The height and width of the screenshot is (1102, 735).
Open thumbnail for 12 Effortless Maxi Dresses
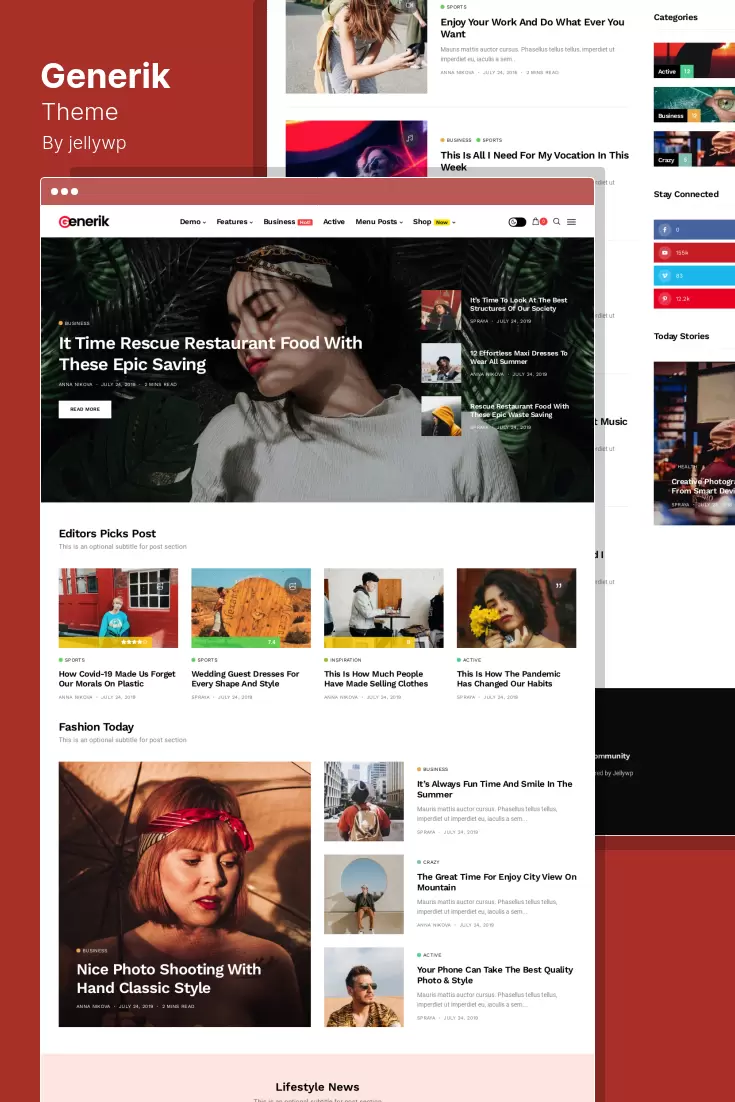pyautogui.click(x=441, y=363)
